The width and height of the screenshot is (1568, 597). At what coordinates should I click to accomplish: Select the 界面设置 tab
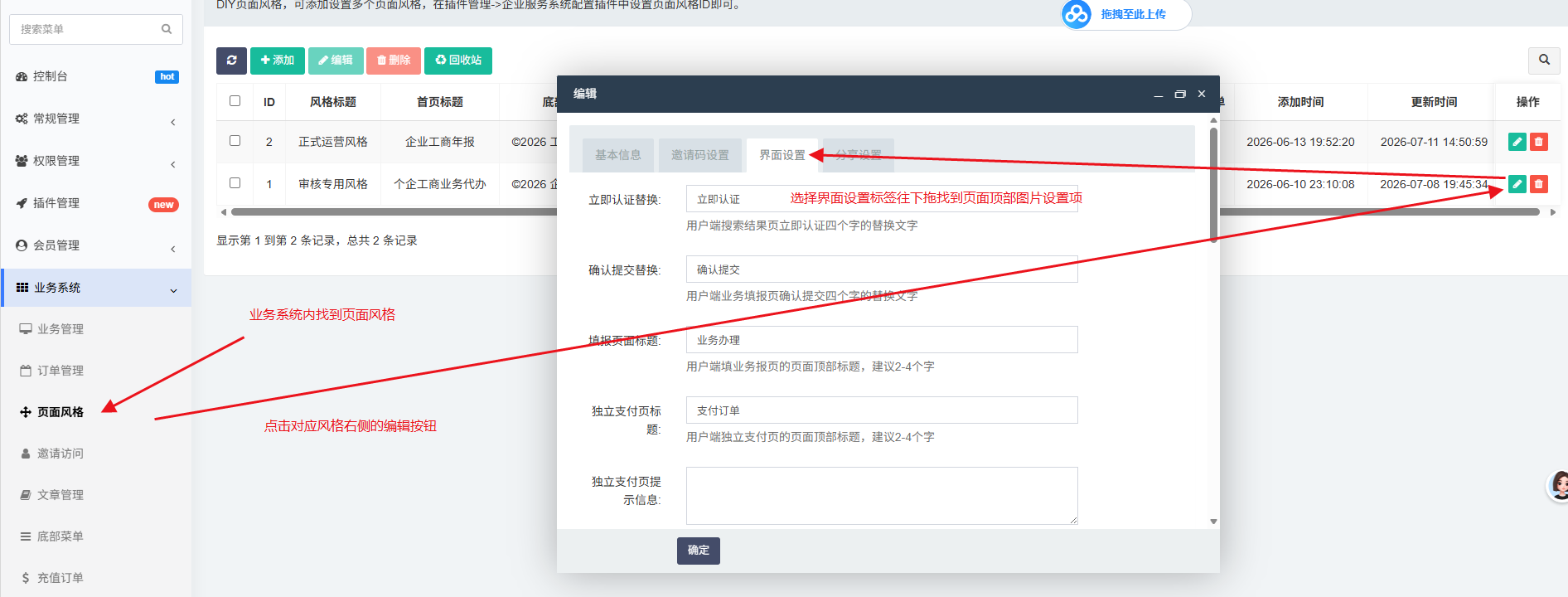click(x=782, y=155)
